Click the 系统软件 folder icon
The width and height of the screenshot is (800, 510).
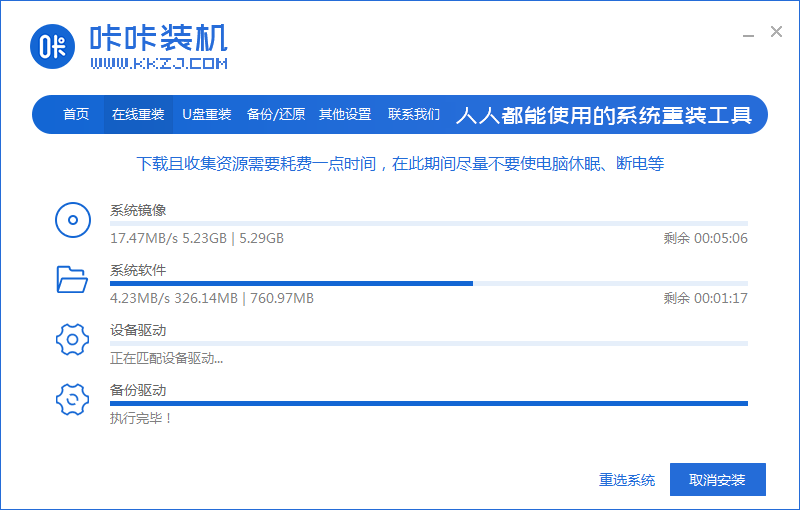click(x=73, y=280)
